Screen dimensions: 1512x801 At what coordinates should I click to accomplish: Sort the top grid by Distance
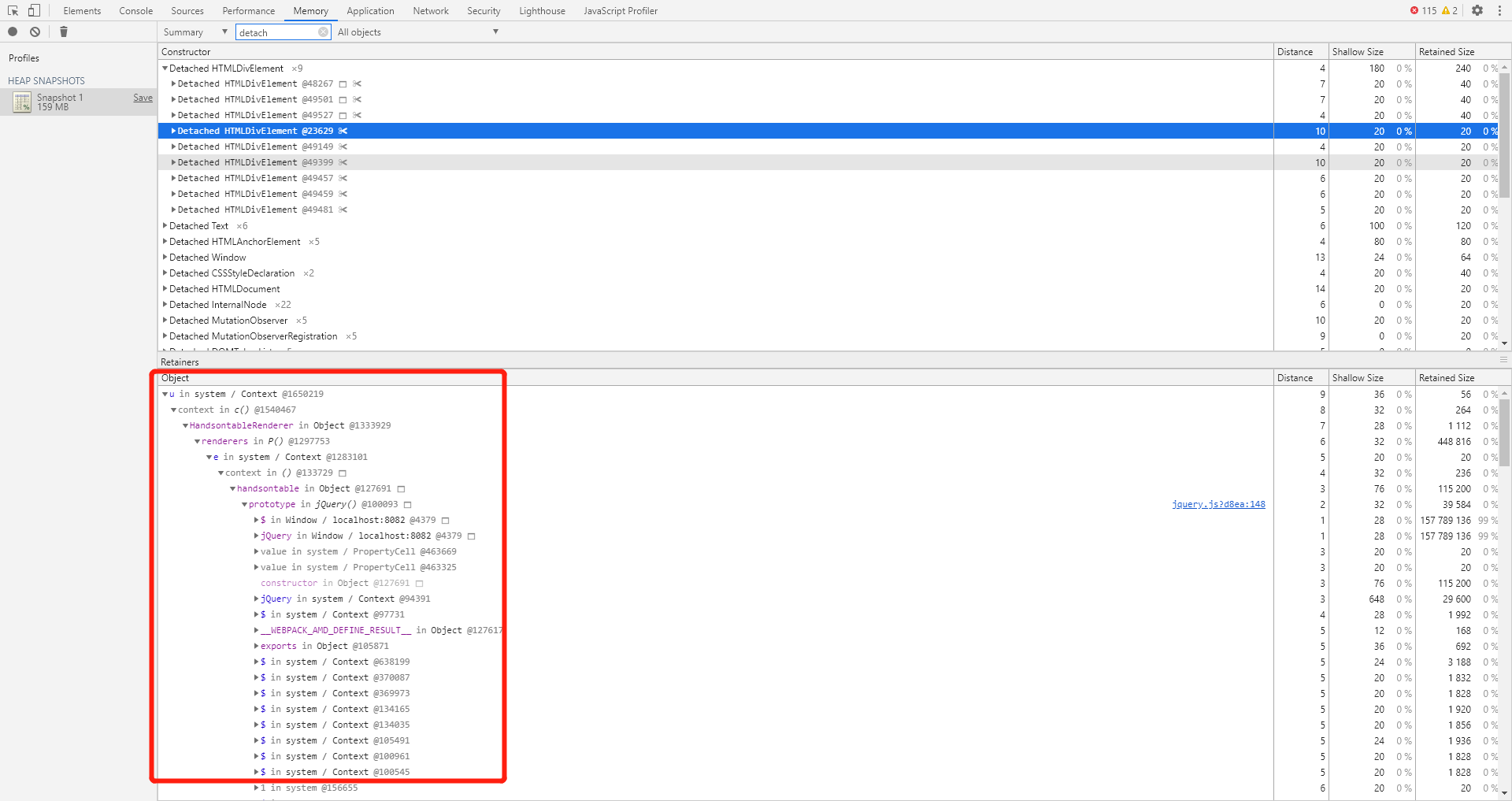pyautogui.click(x=1301, y=52)
